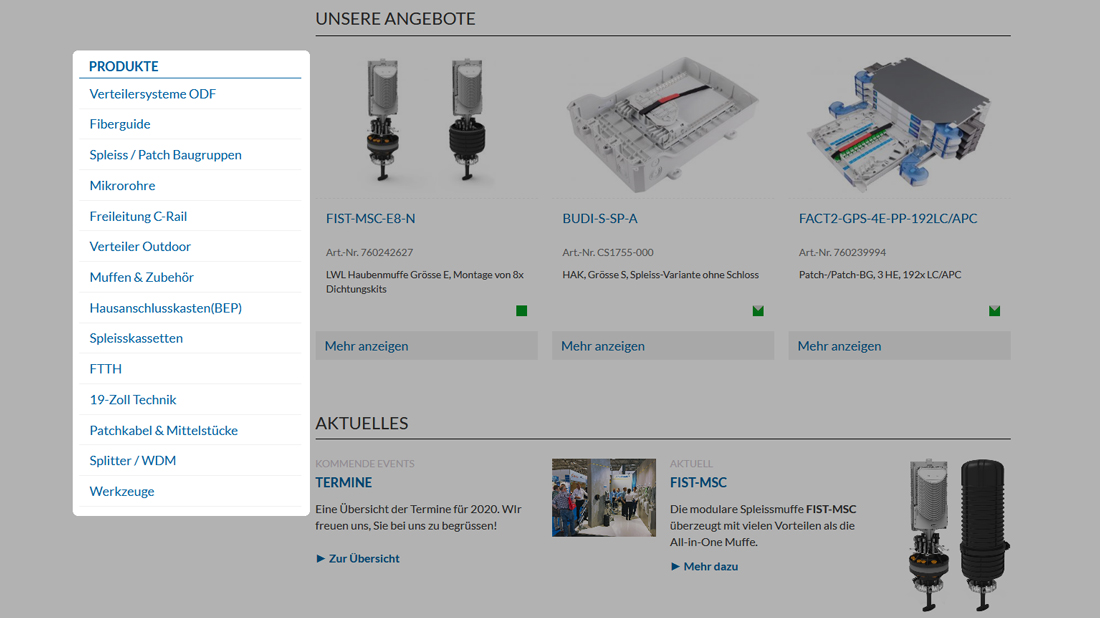Open FIST-MSC splice closure image in Aktuelles
The width and height of the screenshot is (1100, 618).
click(x=958, y=535)
